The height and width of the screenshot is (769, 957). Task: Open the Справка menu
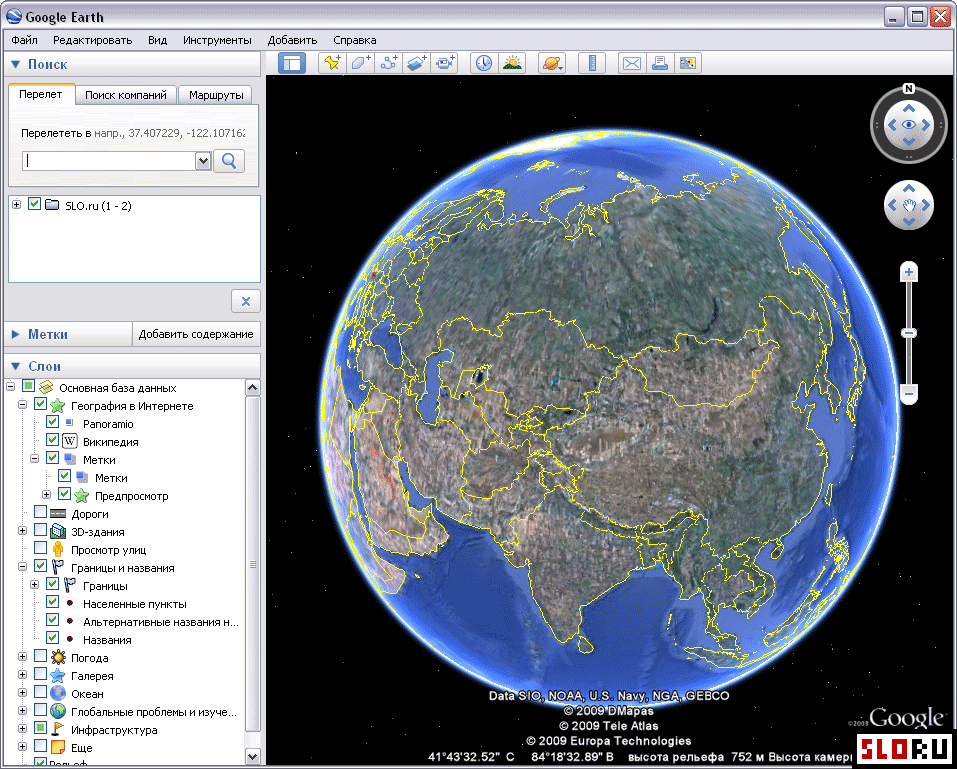(355, 40)
